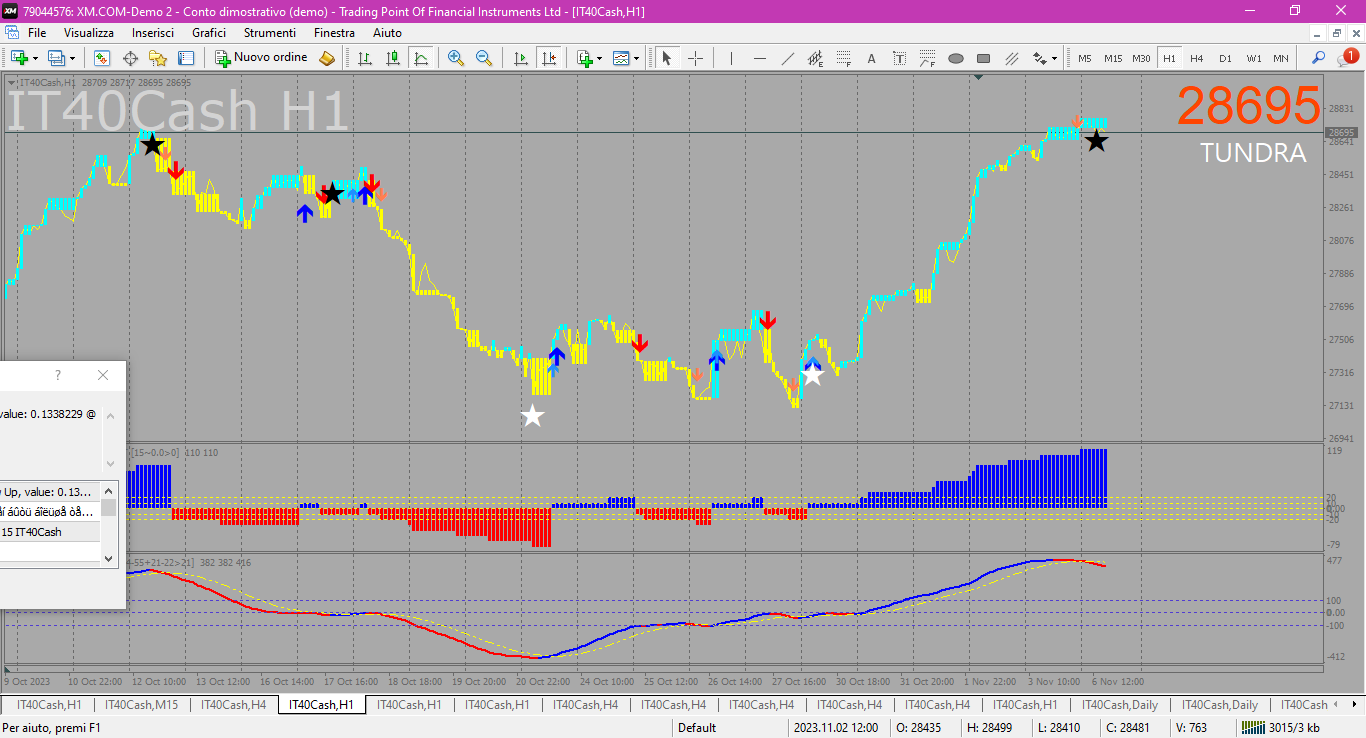Image resolution: width=1366 pixels, height=738 pixels.
Task: Select the trendline tool
Action: (787, 58)
